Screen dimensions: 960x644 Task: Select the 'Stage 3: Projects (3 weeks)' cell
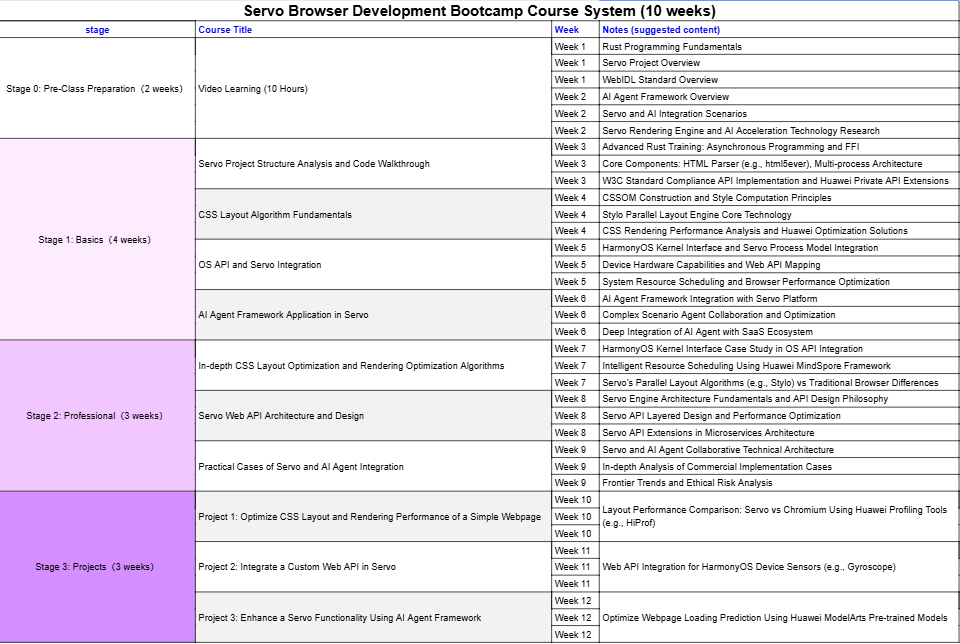tap(97, 567)
